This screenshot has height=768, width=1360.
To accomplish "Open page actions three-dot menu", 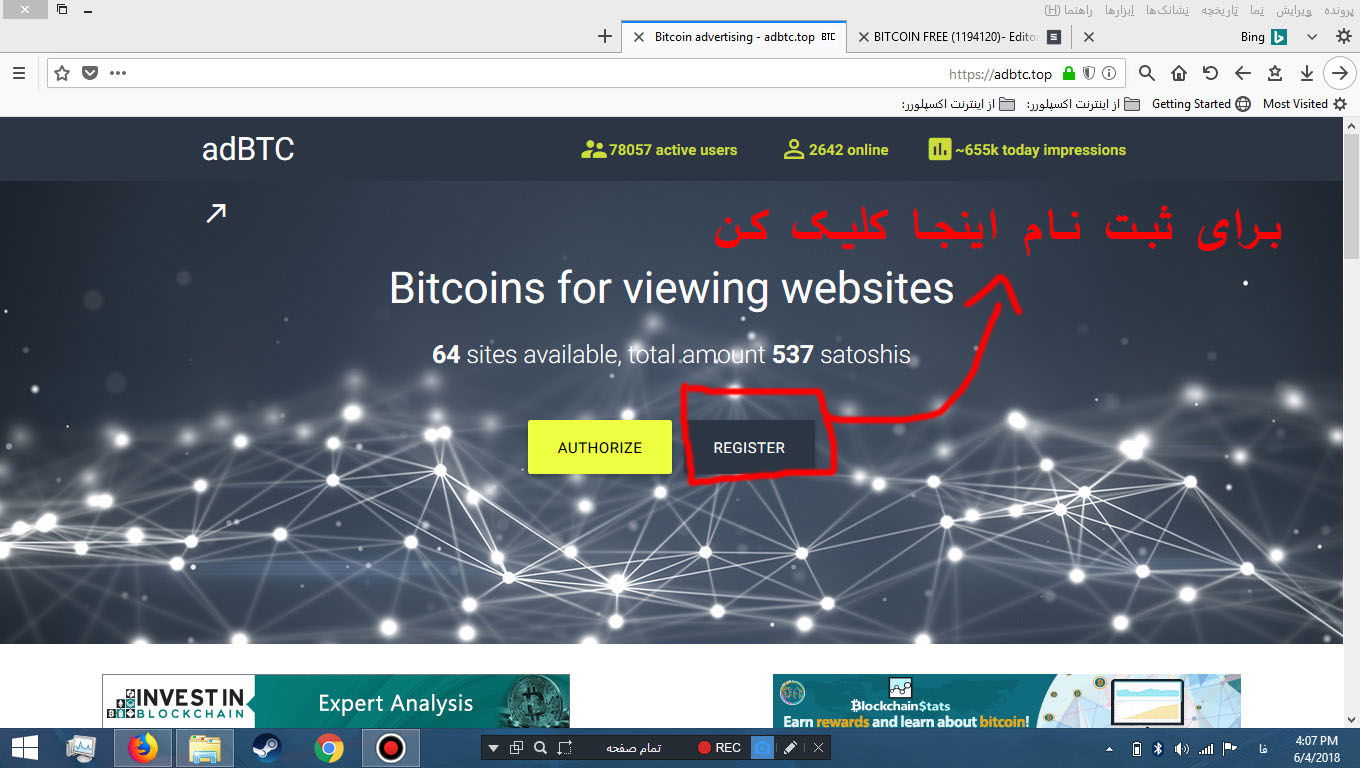I will click(118, 73).
